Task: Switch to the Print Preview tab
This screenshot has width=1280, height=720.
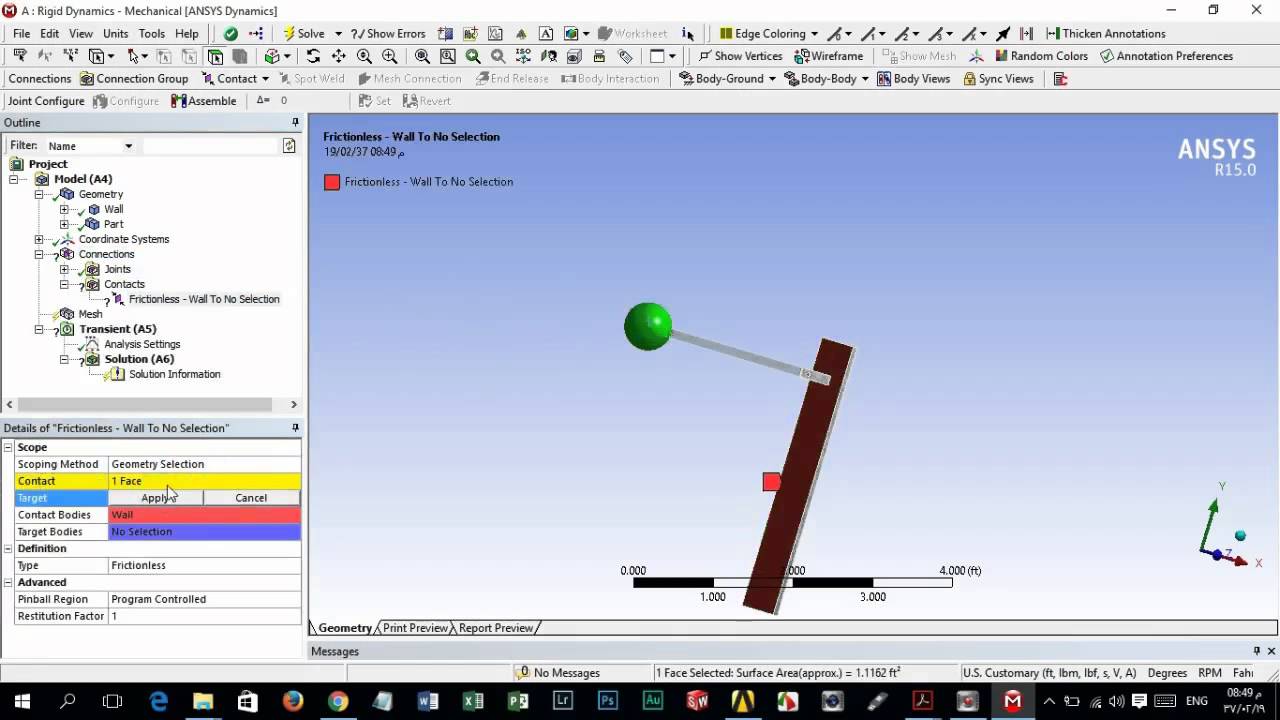Action: [x=415, y=628]
